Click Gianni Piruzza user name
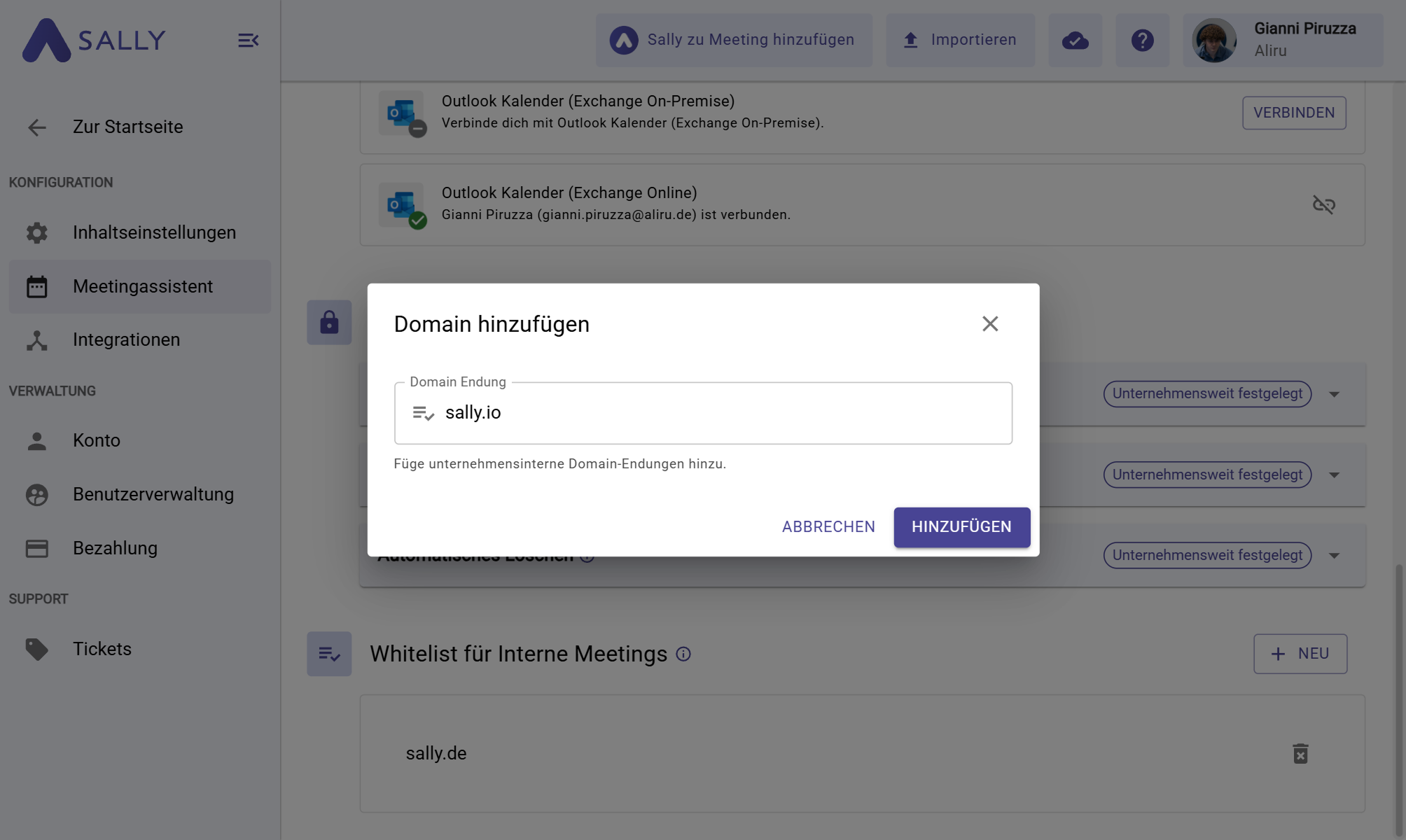 (1304, 29)
